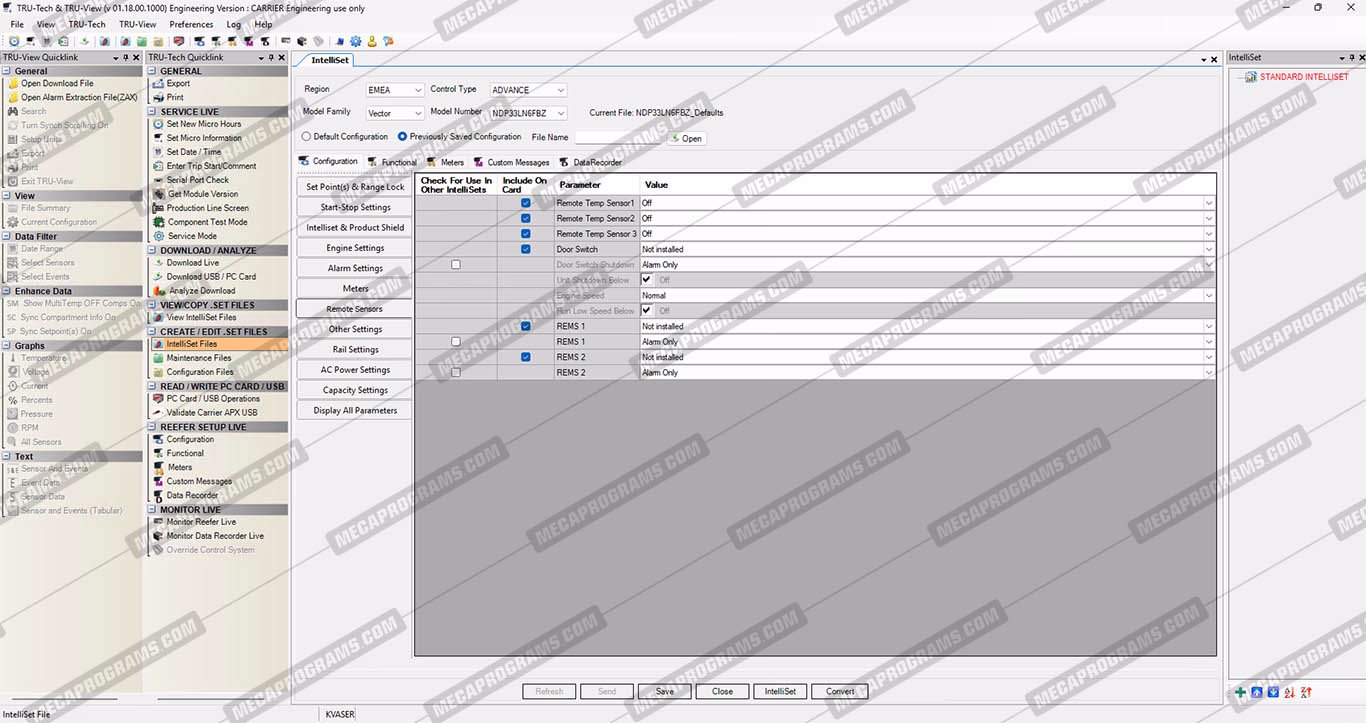This screenshot has width=1366, height=723.
Task: Switch to the Functional tab
Action: (x=392, y=162)
